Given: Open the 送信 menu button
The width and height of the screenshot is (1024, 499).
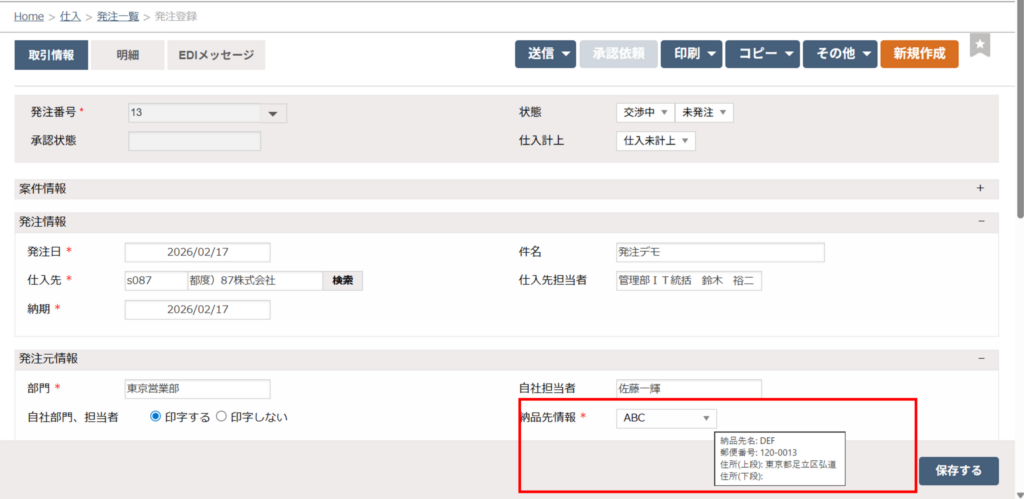Looking at the screenshot, I should [x=545, y=54].
